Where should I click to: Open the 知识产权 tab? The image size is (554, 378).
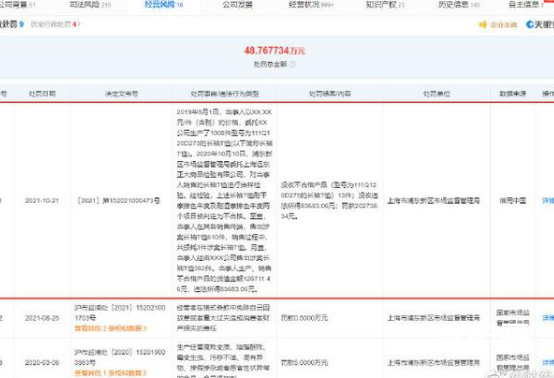coord(385,5)
